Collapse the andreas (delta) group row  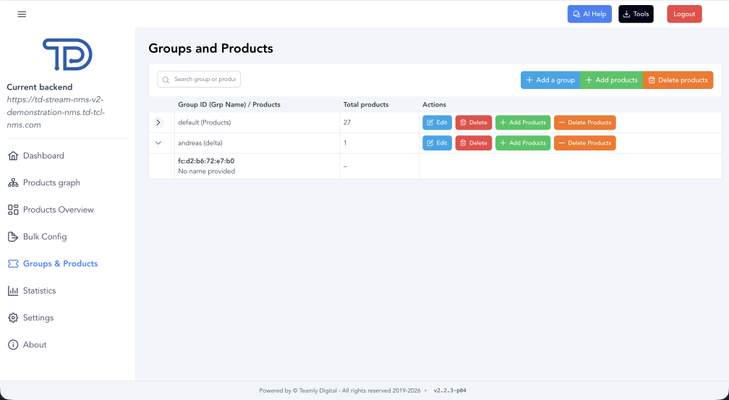click(158, 143)
